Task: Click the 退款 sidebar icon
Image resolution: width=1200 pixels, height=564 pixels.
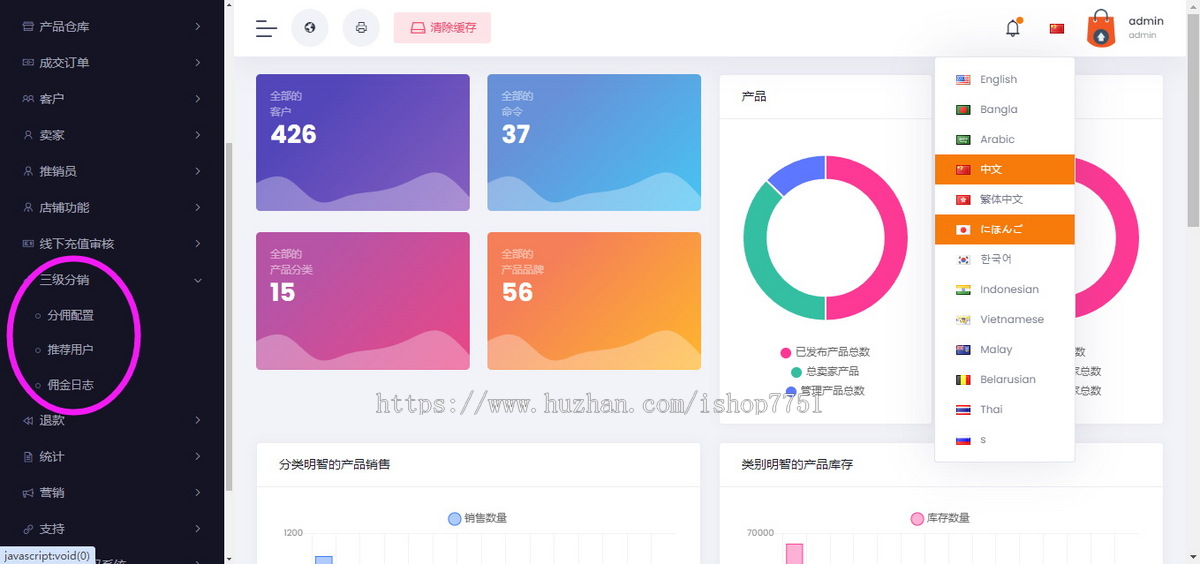Action: (x=29, y=421)
